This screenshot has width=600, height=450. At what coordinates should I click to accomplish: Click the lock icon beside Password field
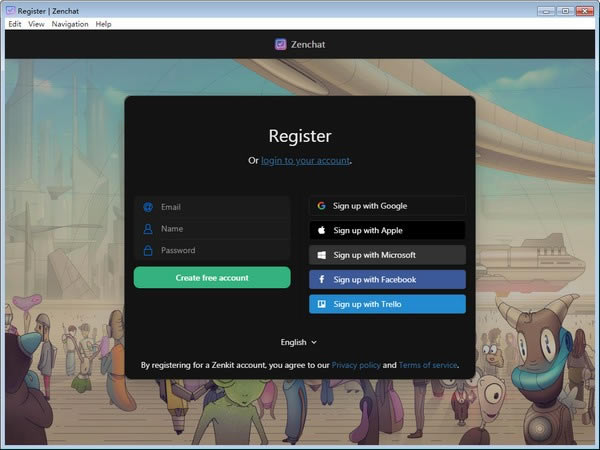coord(148,251)
